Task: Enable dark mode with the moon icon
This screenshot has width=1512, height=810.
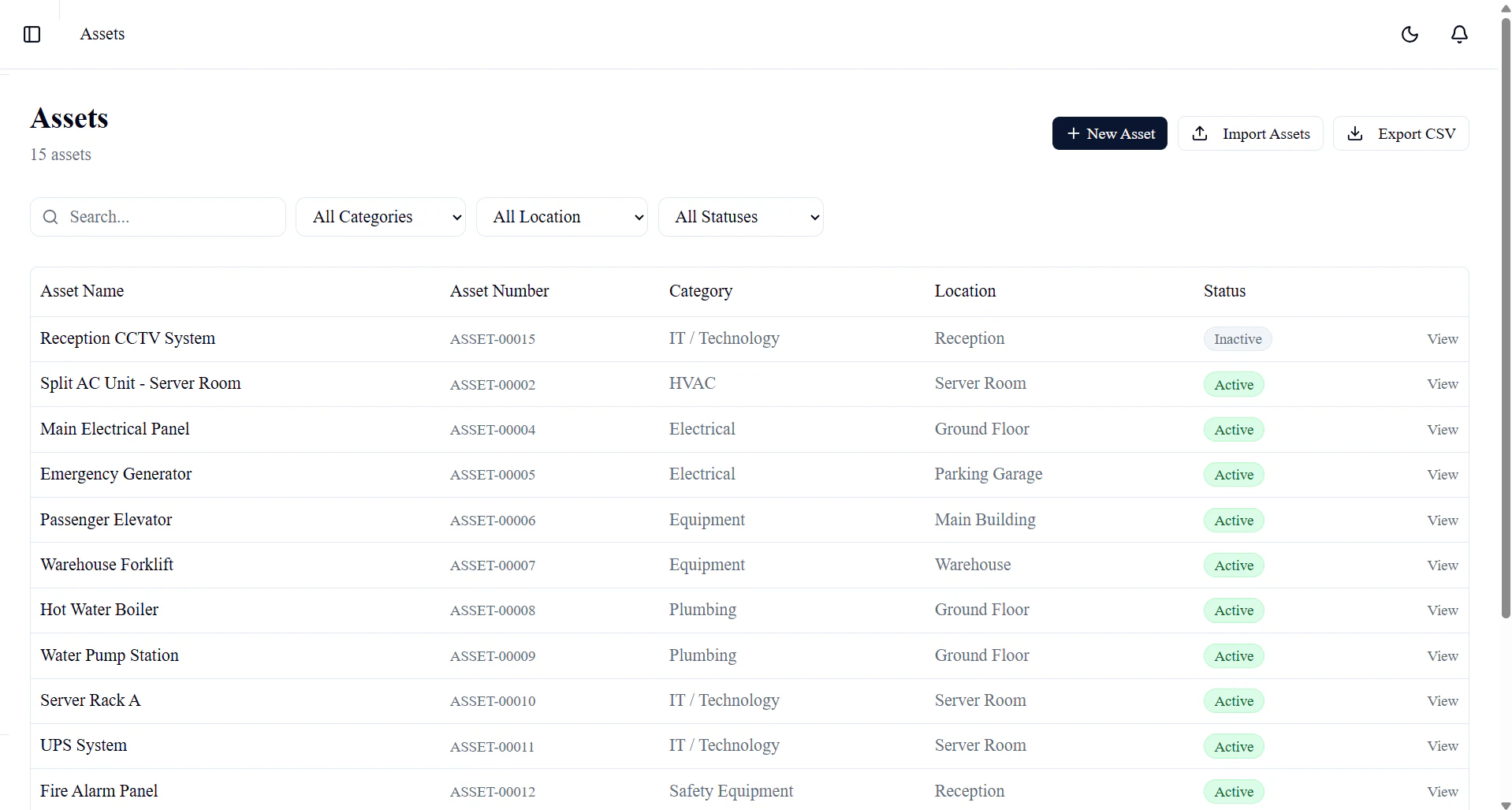Action: [x=1410, y=34]
